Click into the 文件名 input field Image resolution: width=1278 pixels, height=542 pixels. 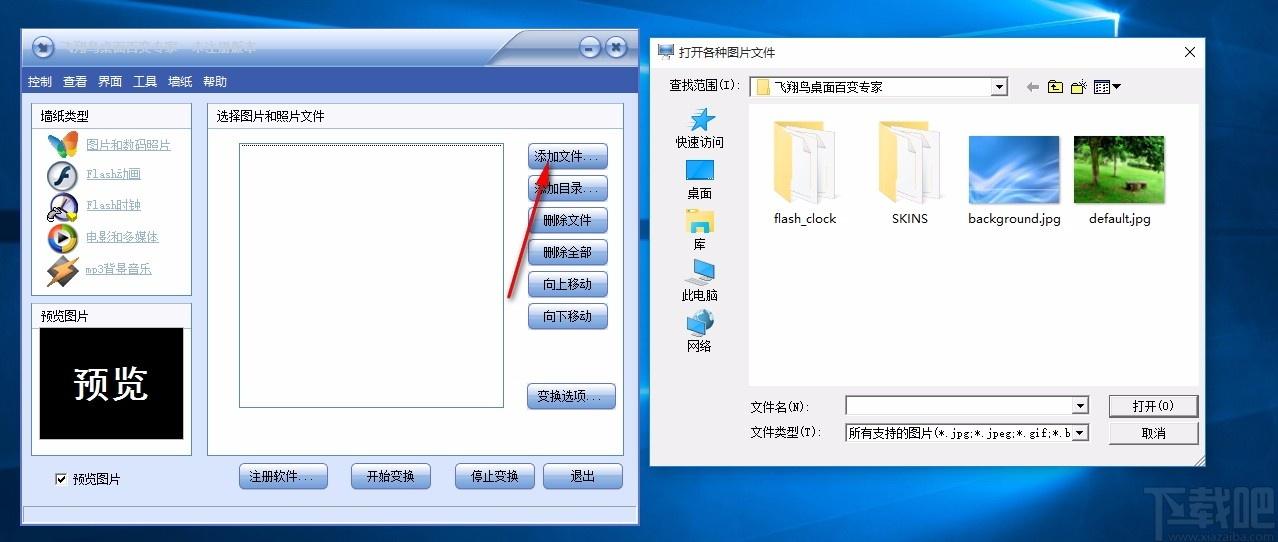click(x=958, y=406)
